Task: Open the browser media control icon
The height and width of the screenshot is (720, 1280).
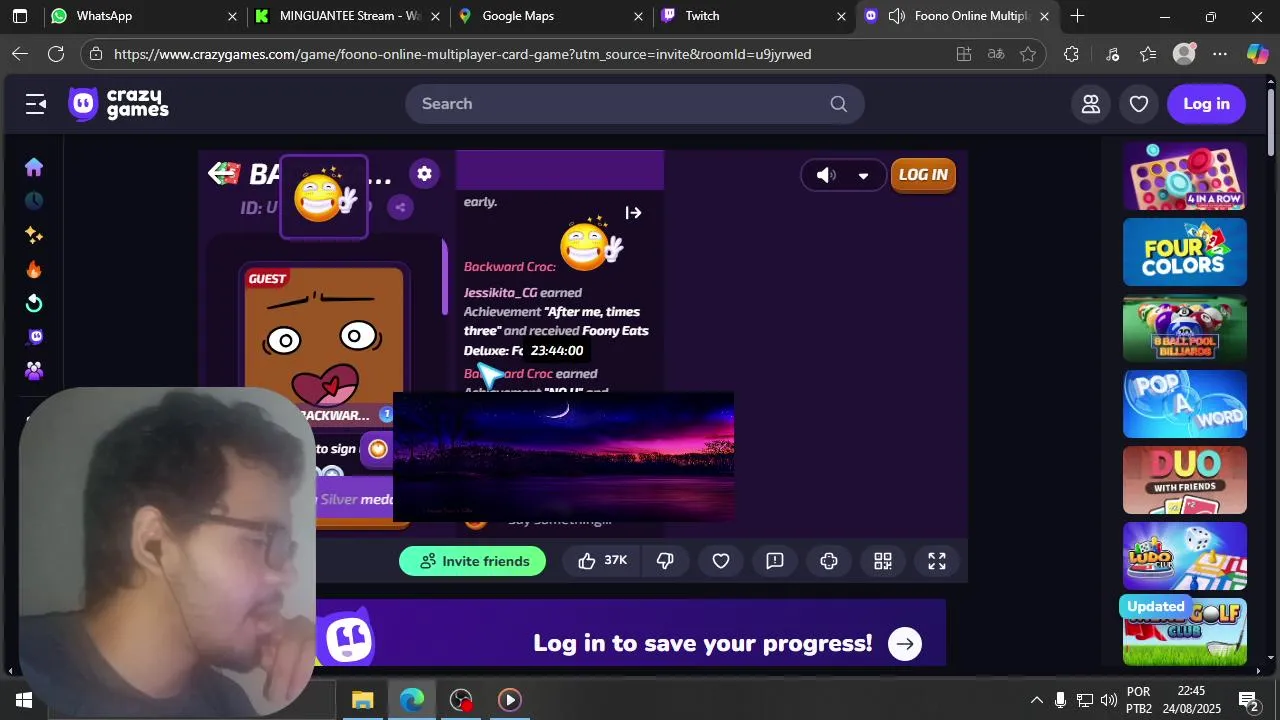Action: [x=1112, y=54]
